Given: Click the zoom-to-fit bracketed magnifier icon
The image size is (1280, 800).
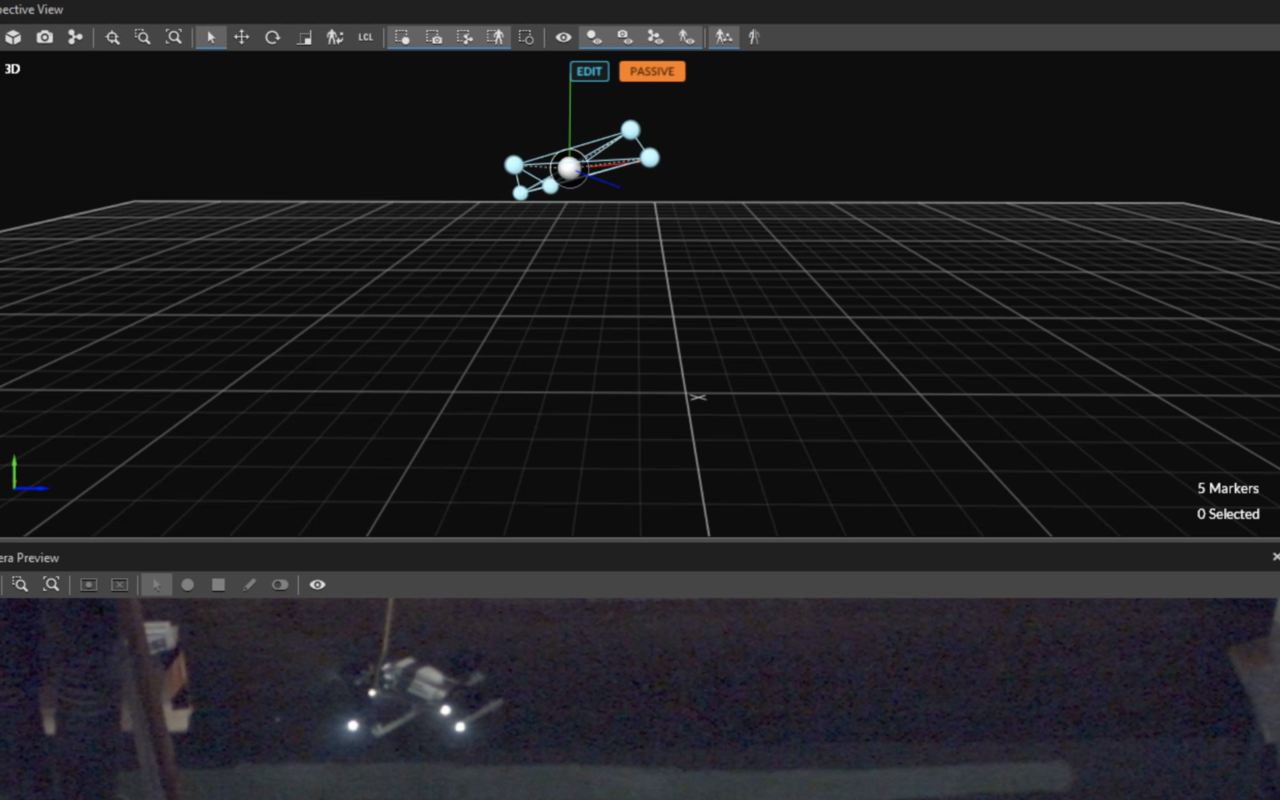Looking at the screenshot, I should coord(174,37).
